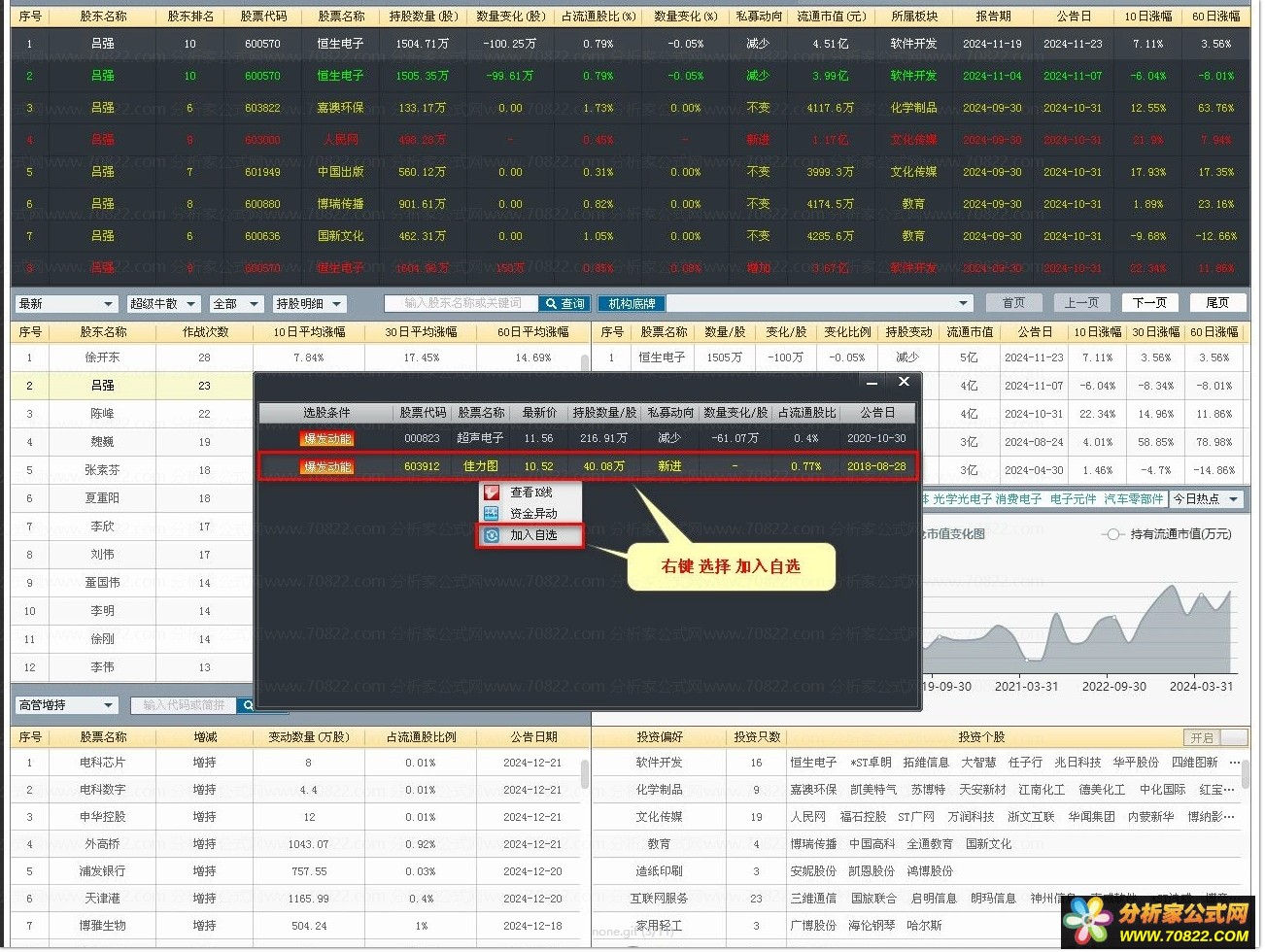
Task: Click 浦发银行 in 增持 table
Action: [x=103, y=872]
